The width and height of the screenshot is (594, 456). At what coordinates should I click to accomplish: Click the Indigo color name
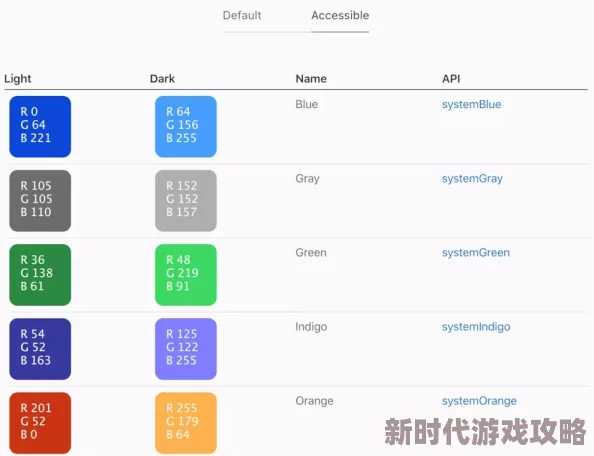[311, 327]
